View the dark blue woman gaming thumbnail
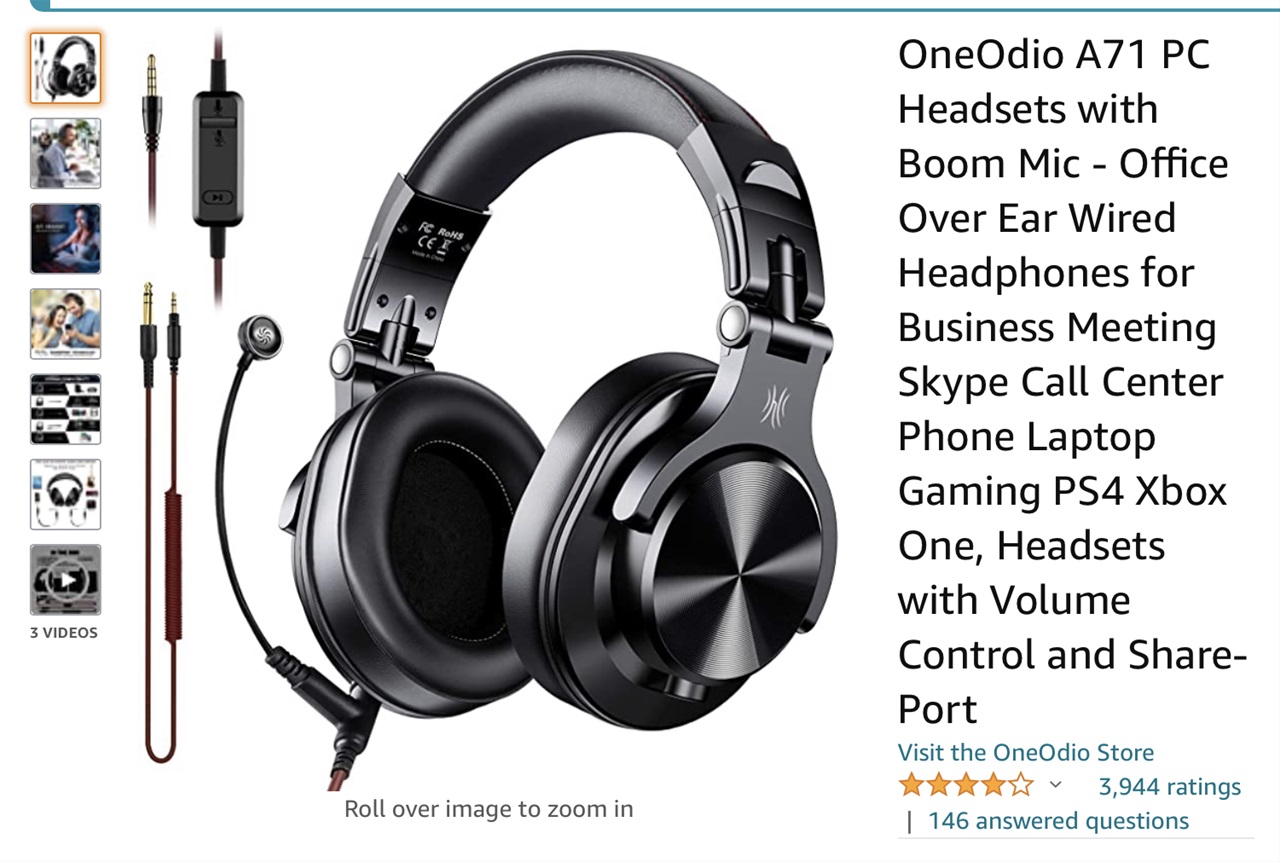 pyautogui.click(x=65, y=238)
